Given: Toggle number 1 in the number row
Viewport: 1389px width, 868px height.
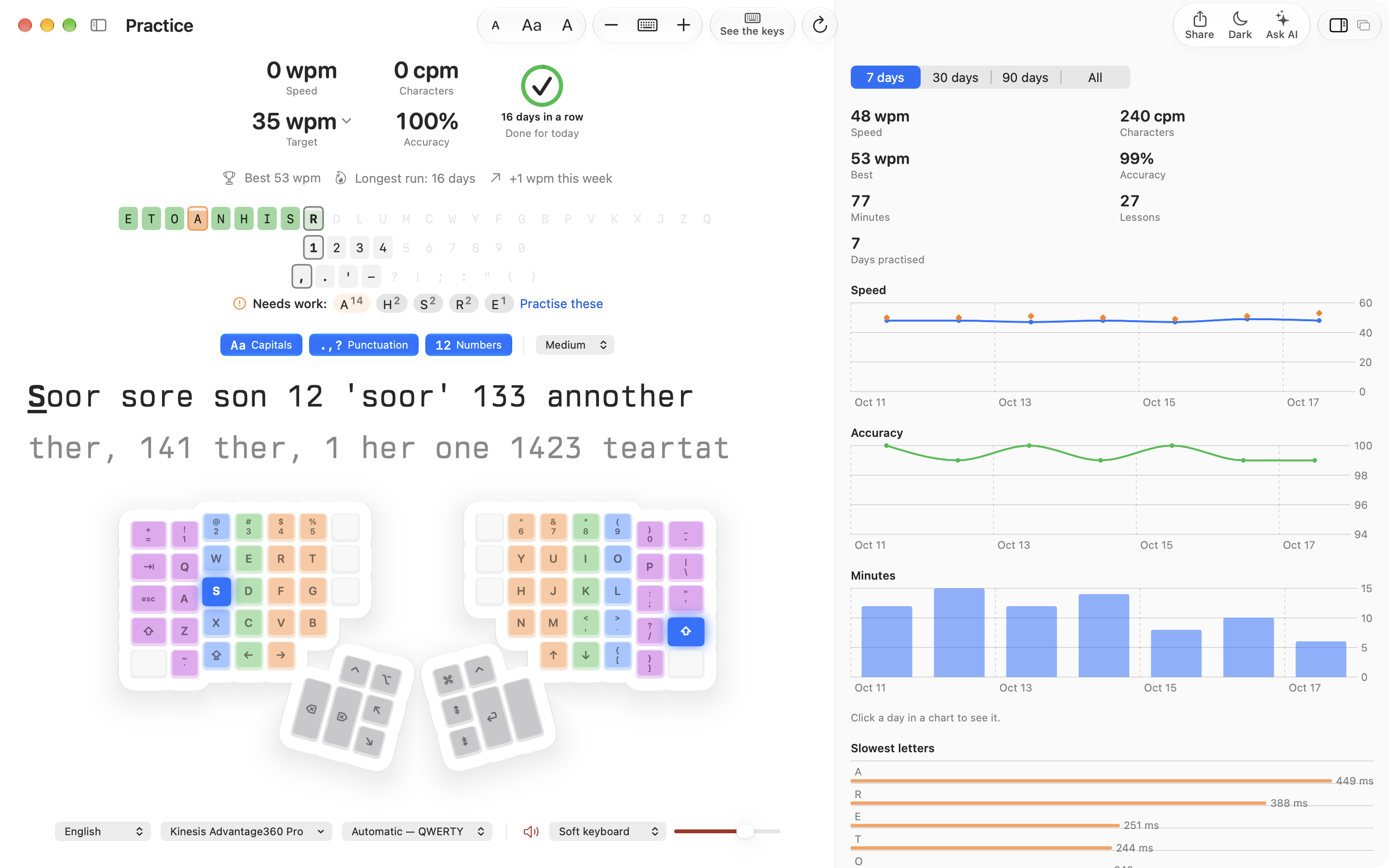Looking at the screenshot, I should click(x=313, y=248).
